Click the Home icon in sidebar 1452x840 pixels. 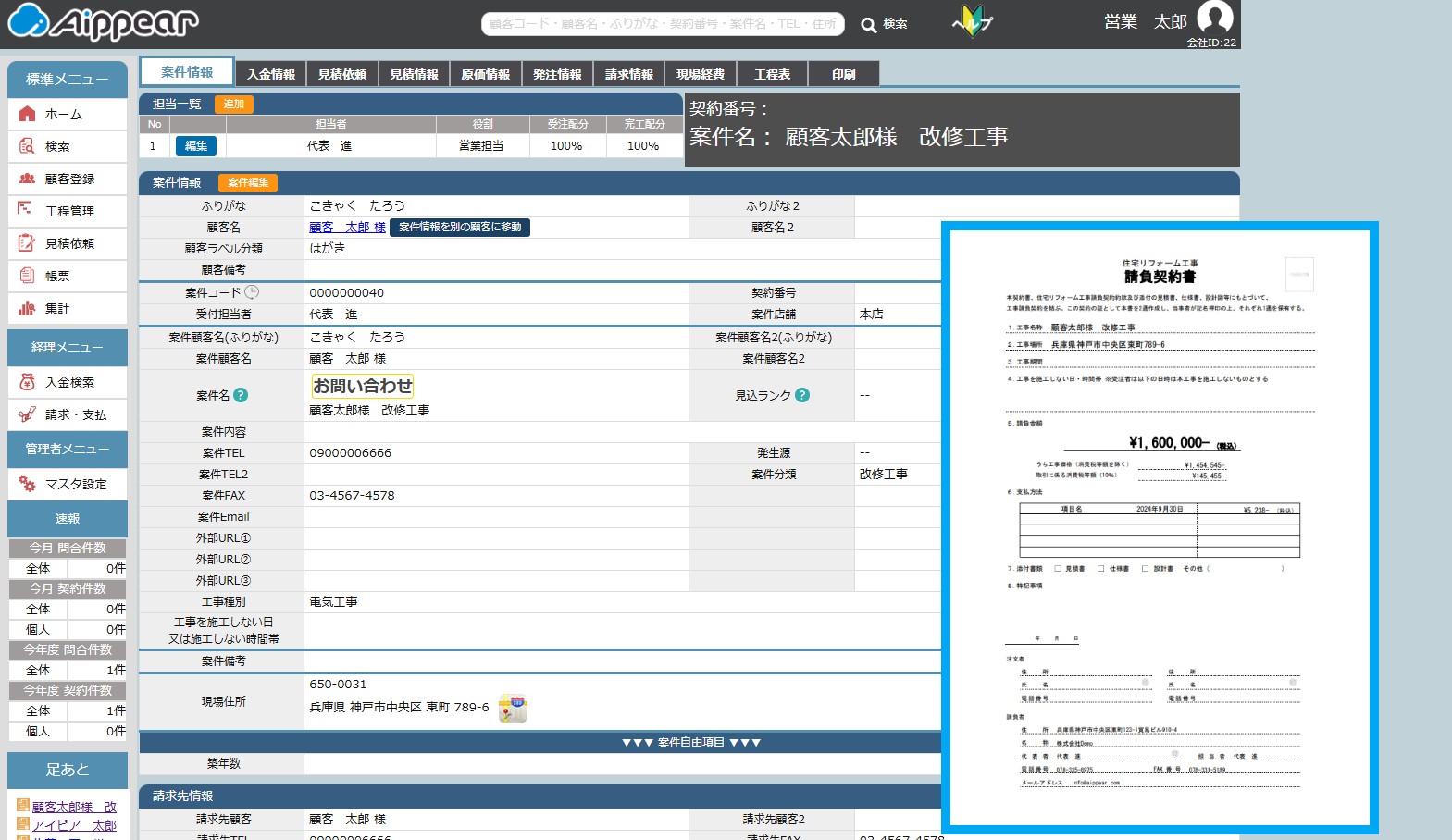[x=28, y=114]
